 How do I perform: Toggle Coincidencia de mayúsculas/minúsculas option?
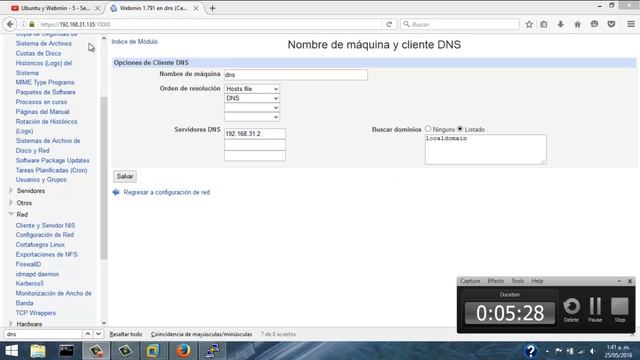click(201, 334)
